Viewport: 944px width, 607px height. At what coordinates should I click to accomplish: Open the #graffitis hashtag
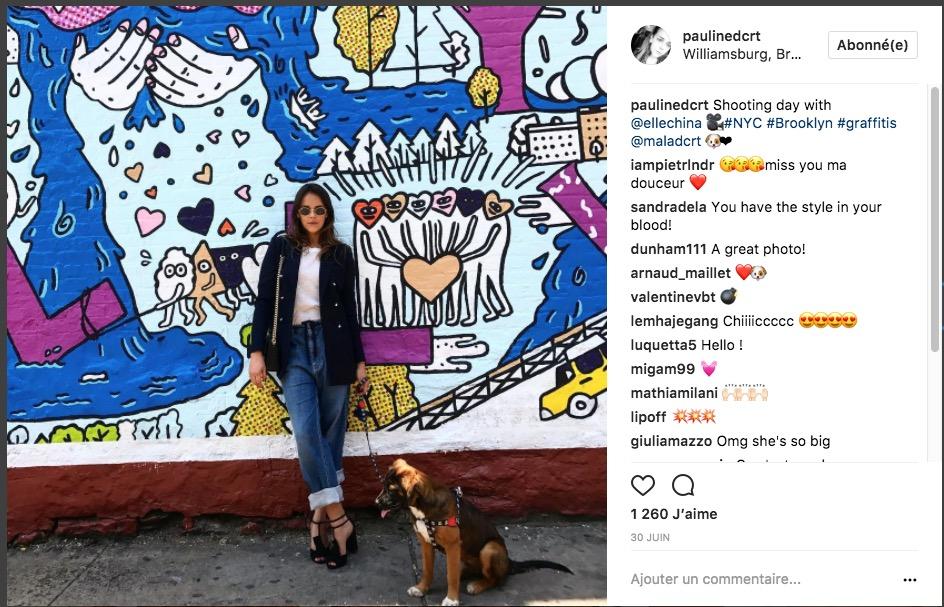coord(866,123)
